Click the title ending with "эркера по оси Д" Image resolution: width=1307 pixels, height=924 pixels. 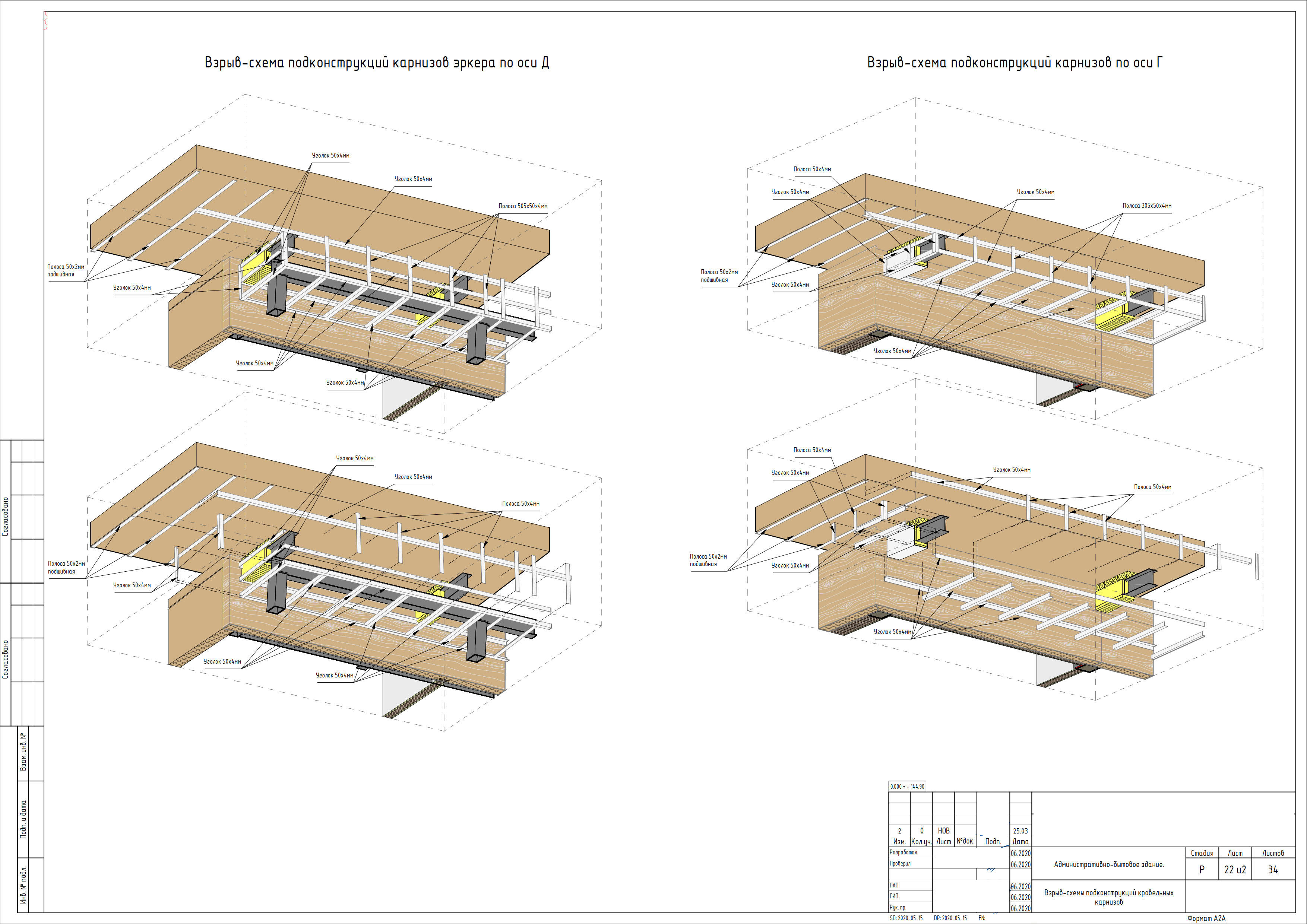coord(377,62)
